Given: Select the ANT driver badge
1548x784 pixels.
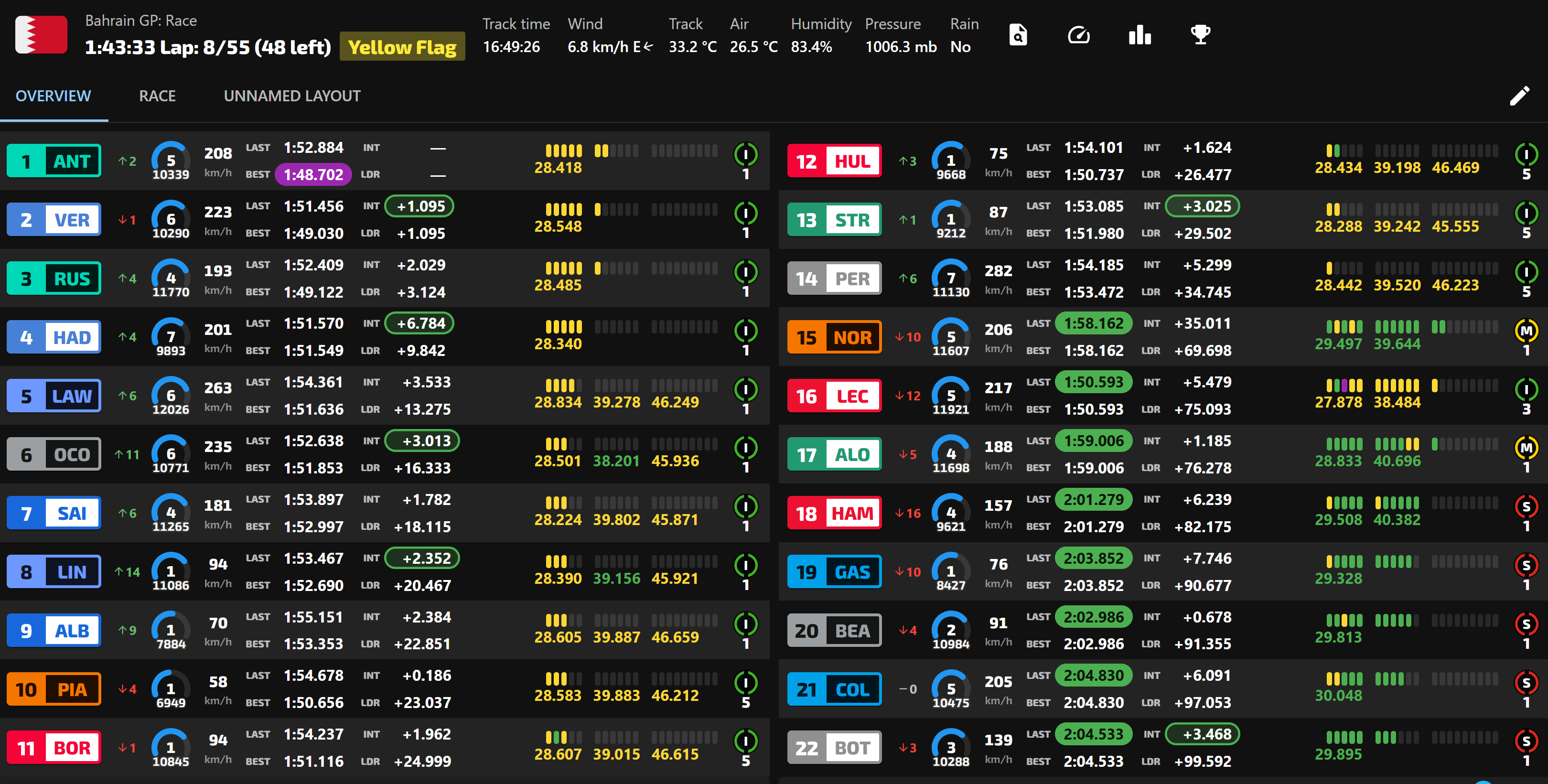Looking at the screenshot, I should (x=54, y=161).
